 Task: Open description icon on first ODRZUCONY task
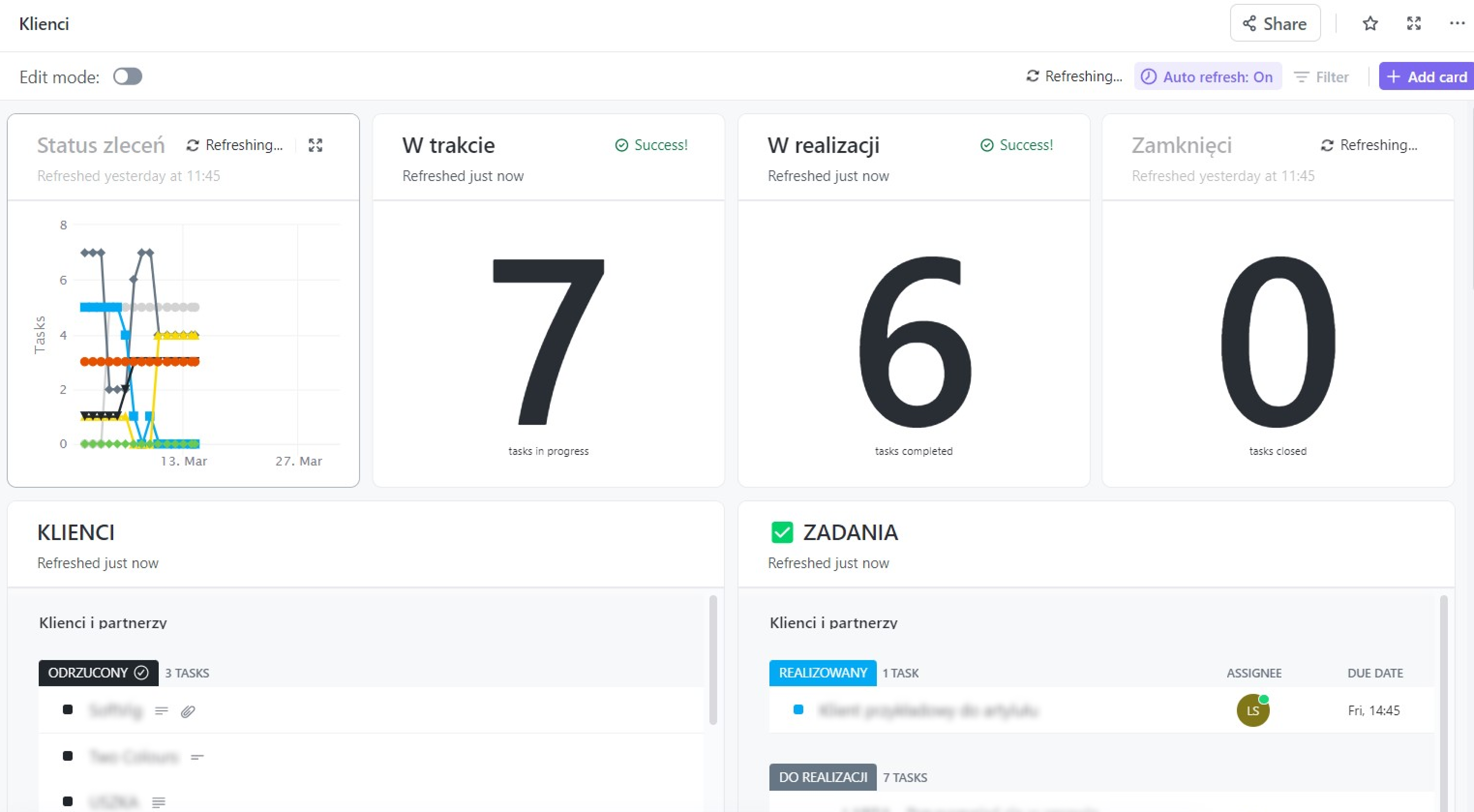161,711
